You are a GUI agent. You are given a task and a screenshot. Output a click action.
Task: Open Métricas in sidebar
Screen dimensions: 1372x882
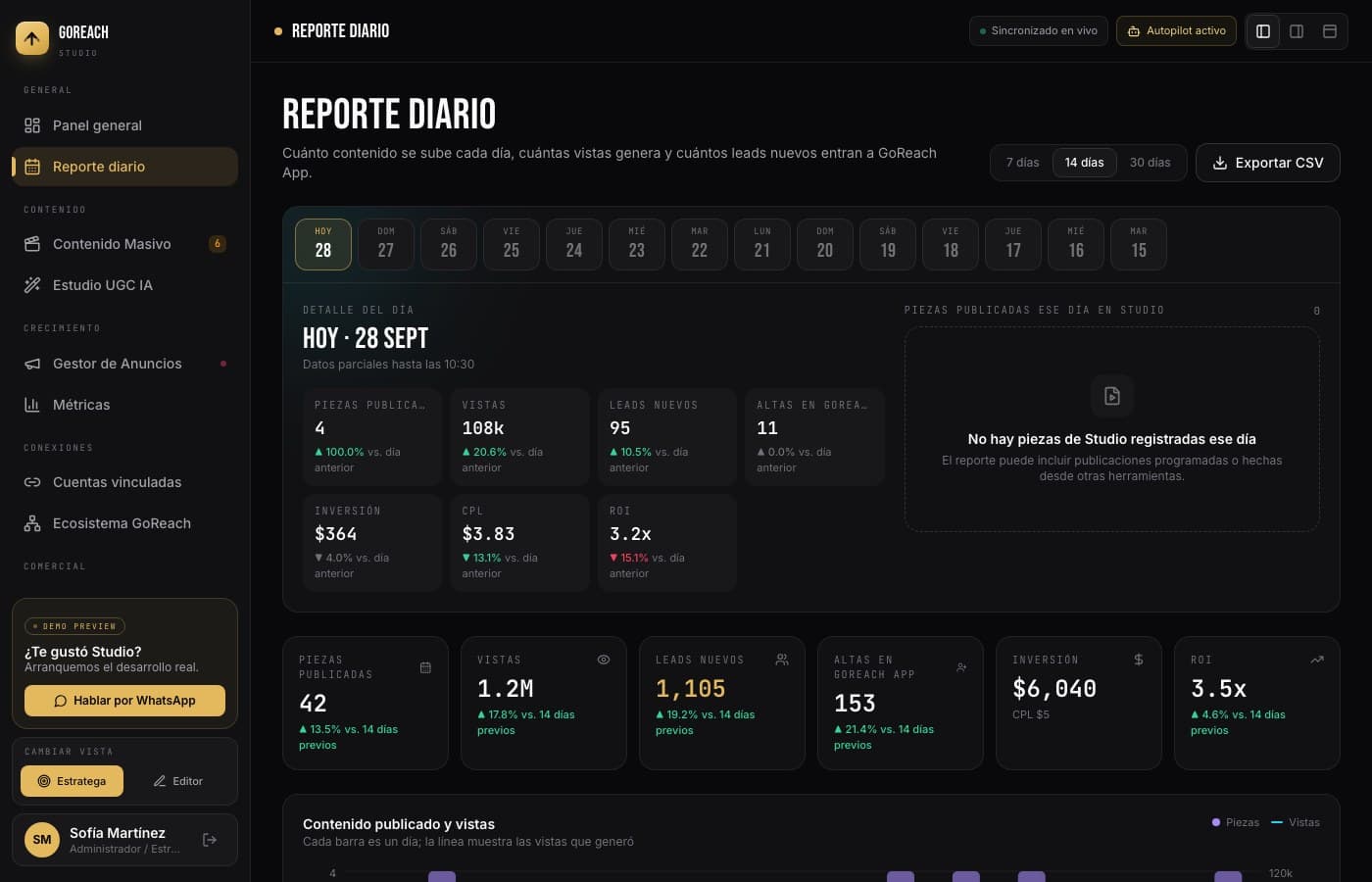[124, 405]
